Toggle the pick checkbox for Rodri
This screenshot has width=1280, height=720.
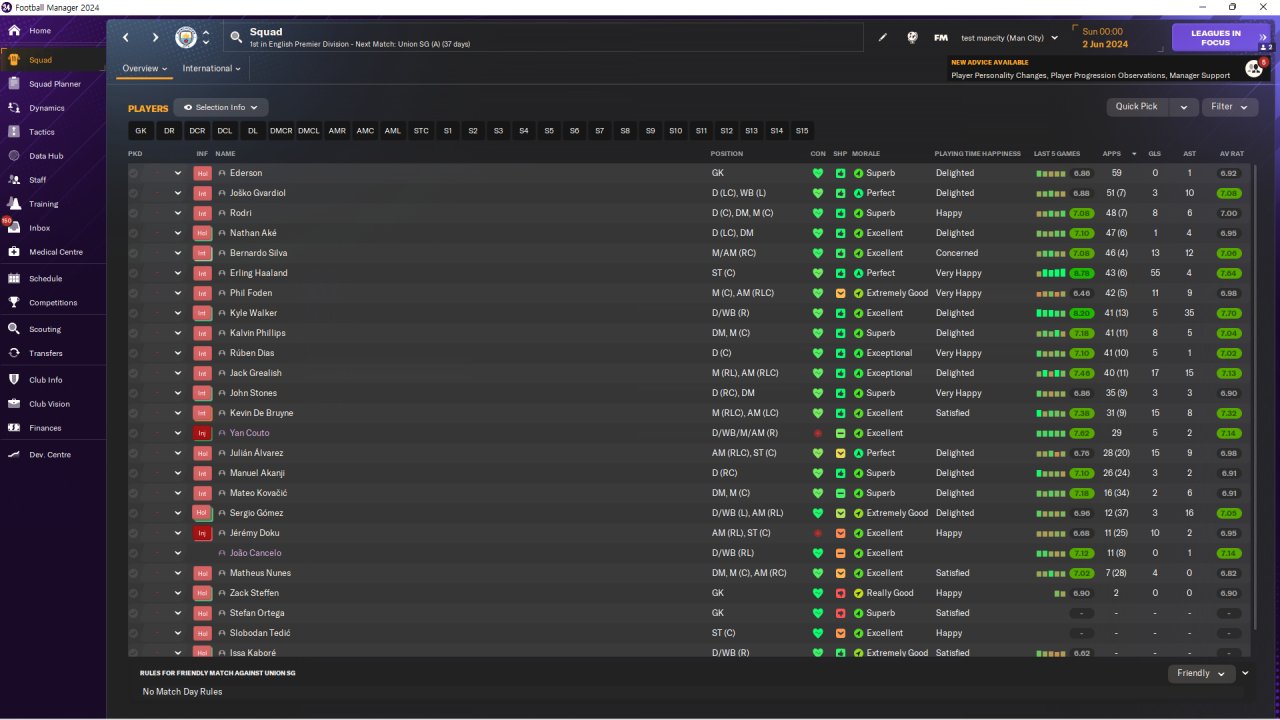pyautogui.click(x=134, y=213)
